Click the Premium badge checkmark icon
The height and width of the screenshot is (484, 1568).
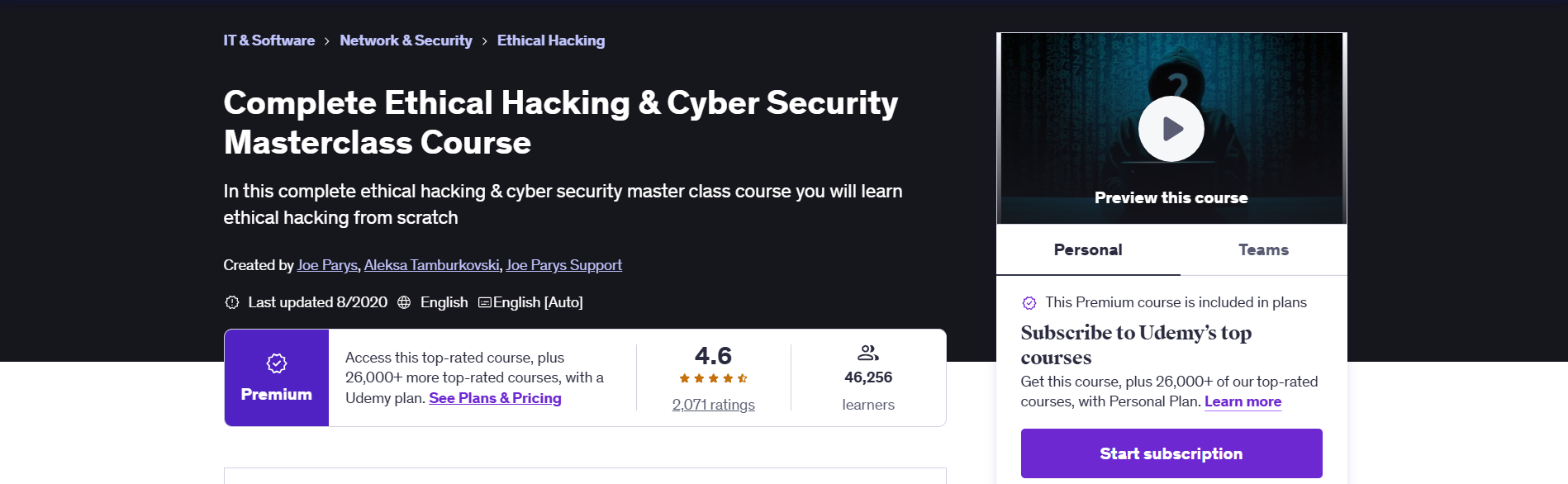click(x=277, y=363)
